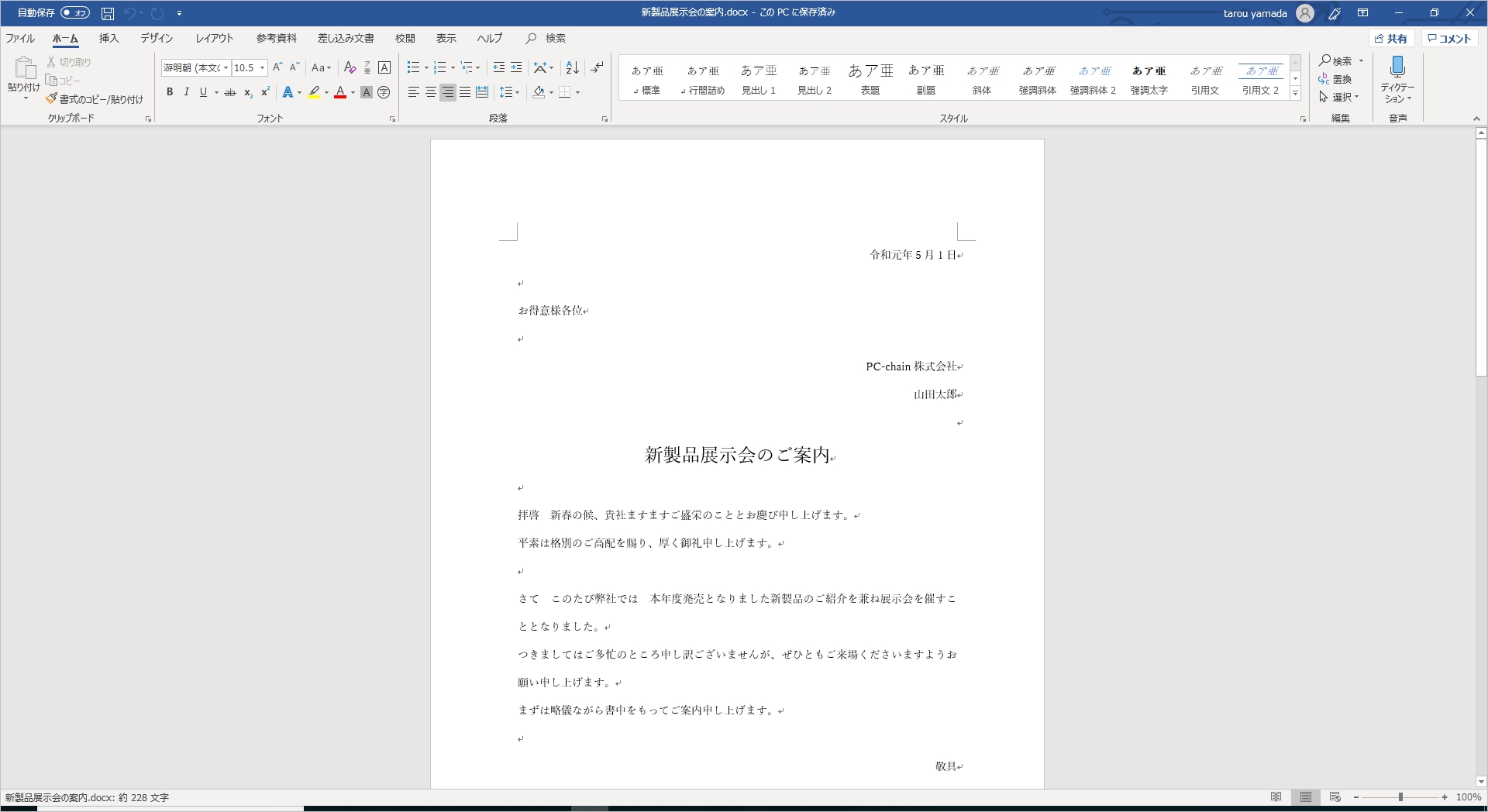Click Format Painter brush button

pyautogui.click(x=95, y=99)
